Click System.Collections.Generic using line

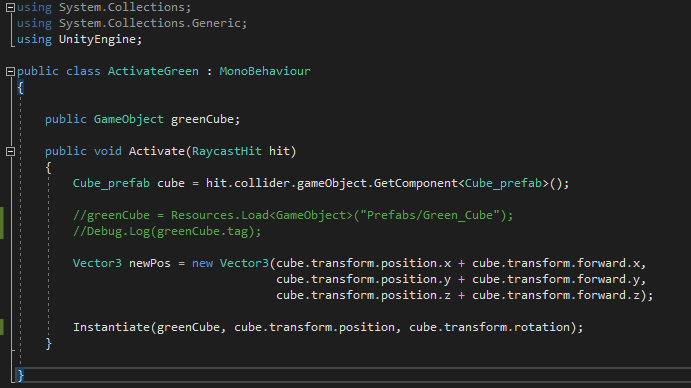click(x=132, y=23)
